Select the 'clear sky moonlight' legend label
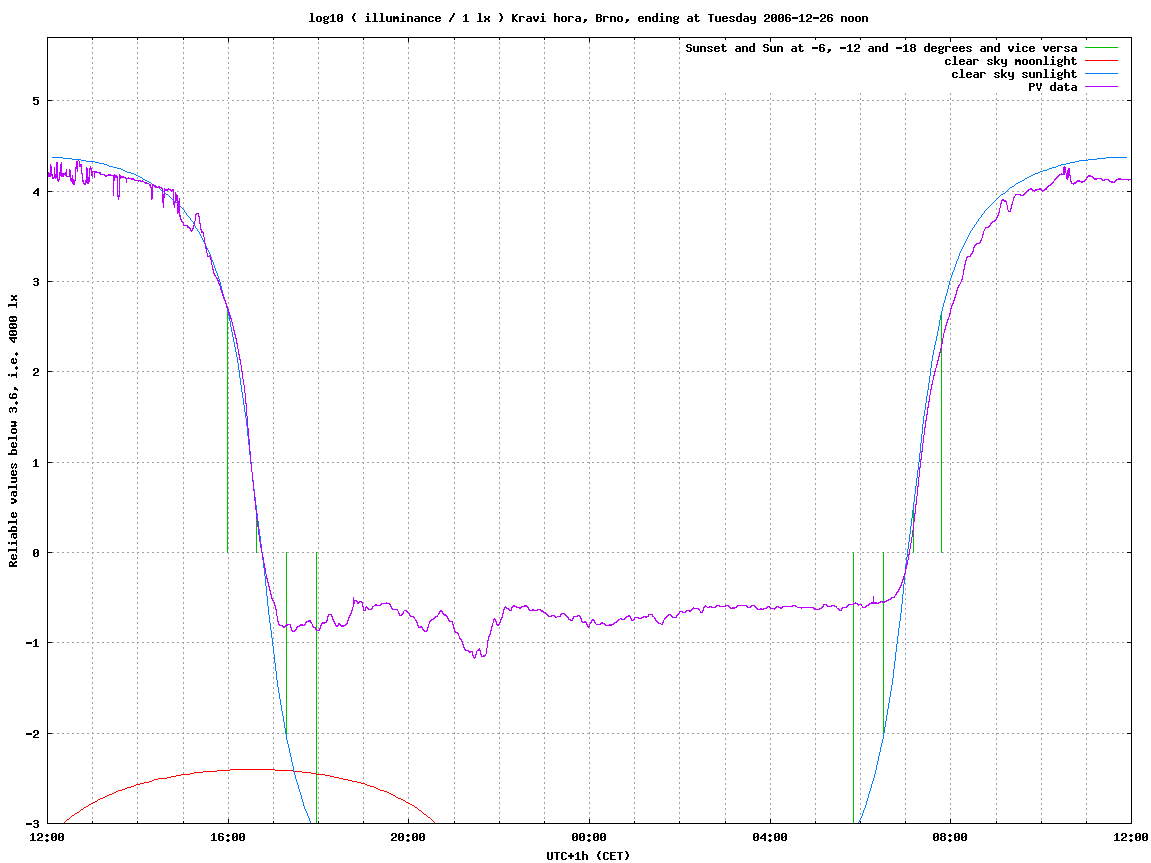This screenshot has width=1151, height=863. pos(1010,62)
